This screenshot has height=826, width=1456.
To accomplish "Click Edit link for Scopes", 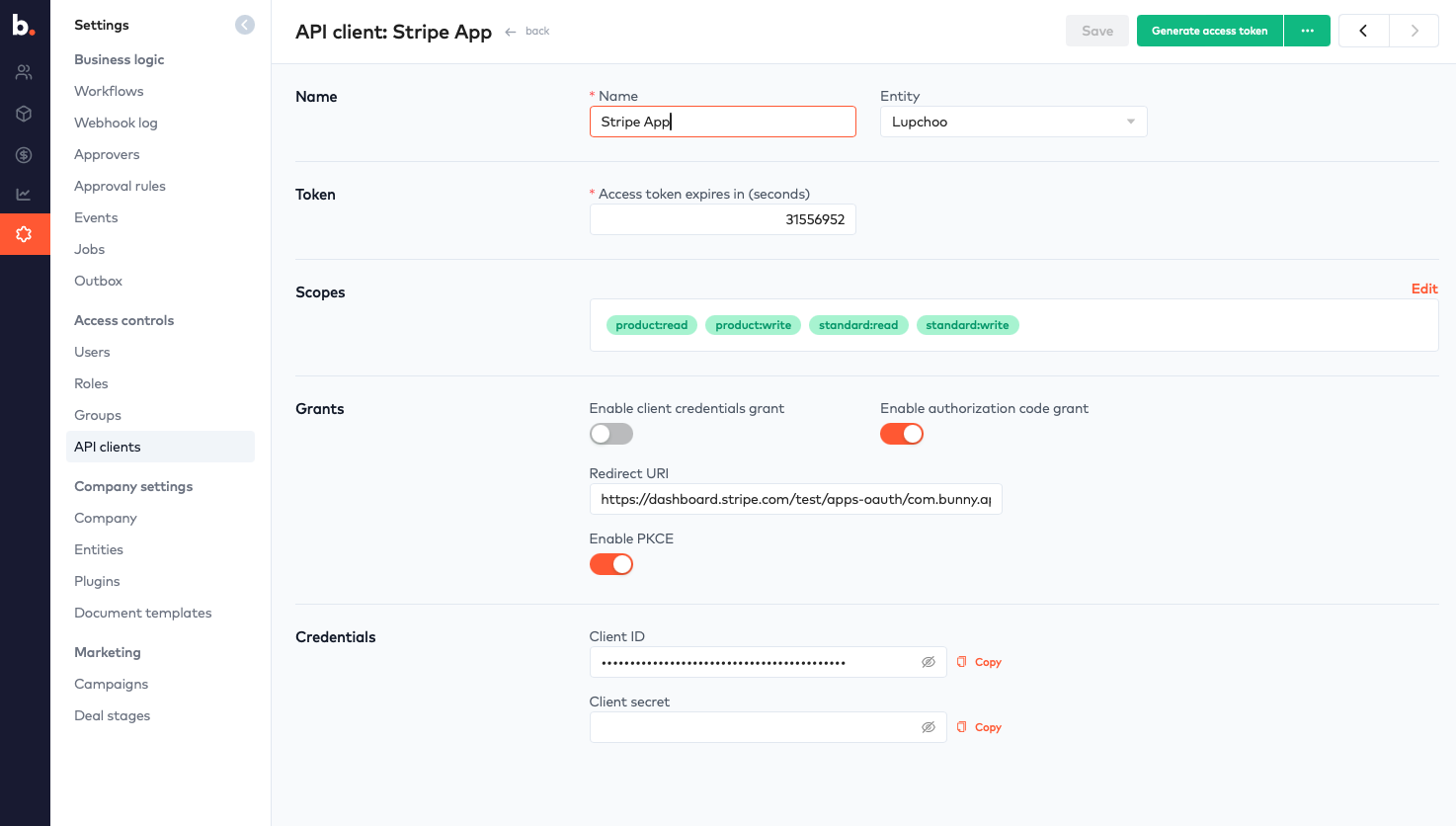I will click(x=1424, y=289).
